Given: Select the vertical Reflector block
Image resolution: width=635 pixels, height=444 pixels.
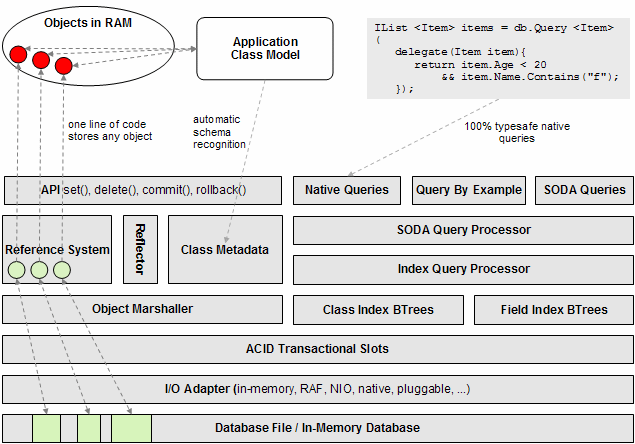Looking at the screenshot, I should [x=140, y=249].
